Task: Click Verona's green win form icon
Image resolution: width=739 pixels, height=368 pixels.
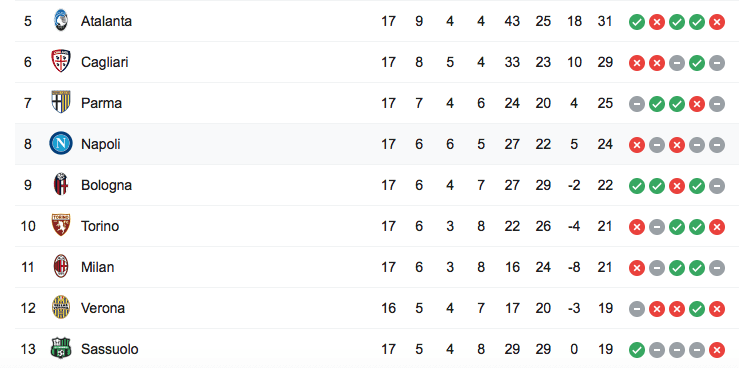Action: pyautogui.click(x=697, y=309)
